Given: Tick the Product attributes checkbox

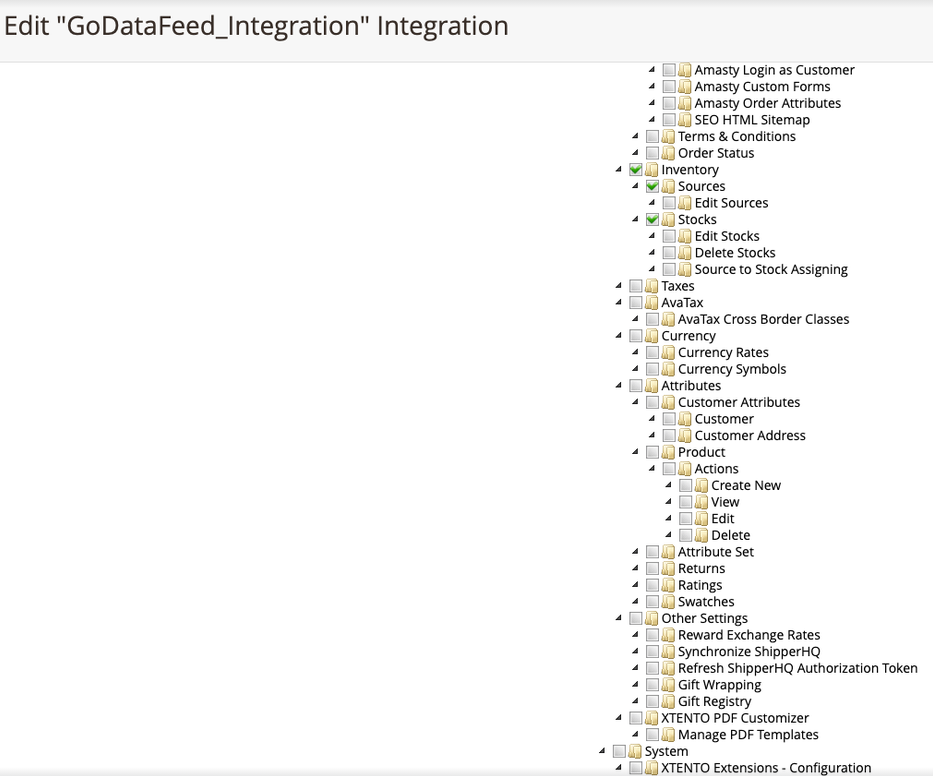Looking at the screenshot, I should pos(652,452).
